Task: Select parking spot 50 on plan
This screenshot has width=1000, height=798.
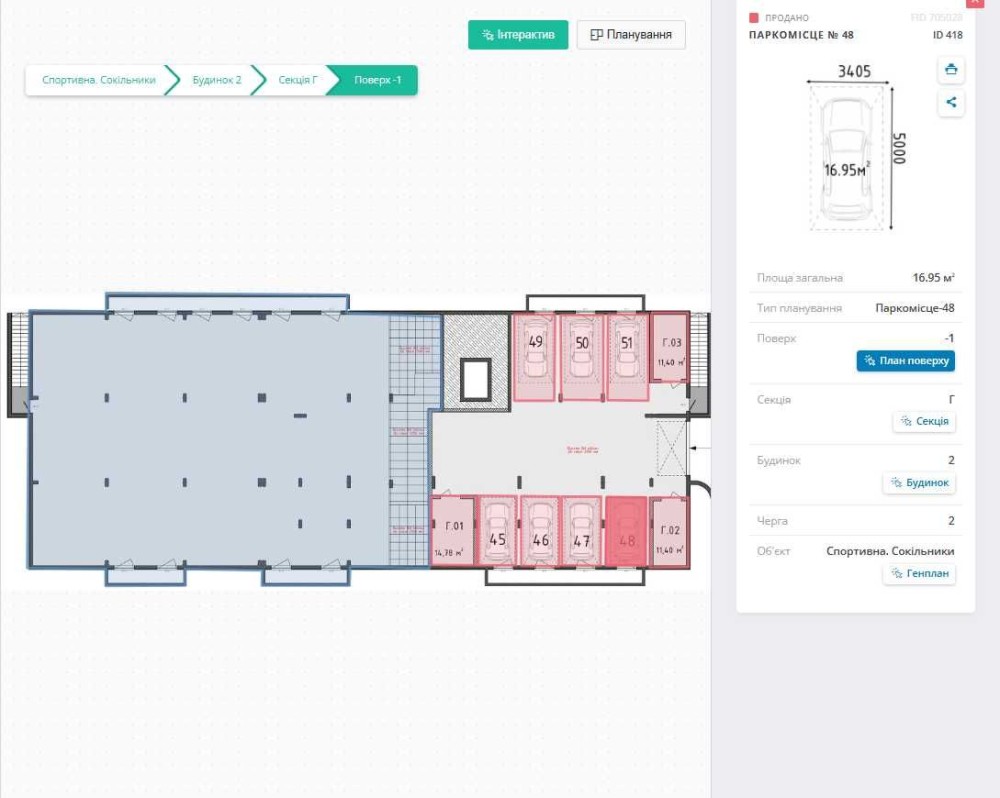Action: coord(581,357)
